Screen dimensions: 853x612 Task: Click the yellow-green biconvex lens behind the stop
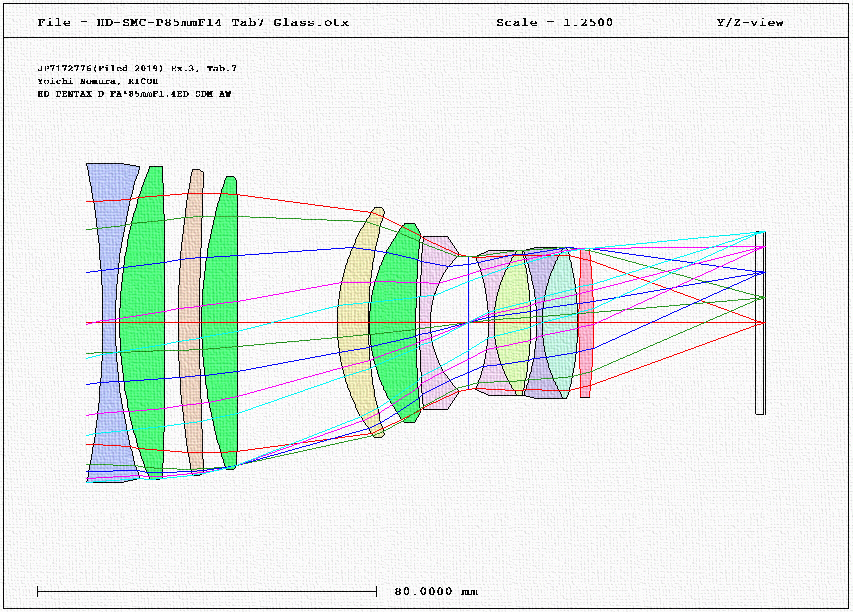click(512, 322)
